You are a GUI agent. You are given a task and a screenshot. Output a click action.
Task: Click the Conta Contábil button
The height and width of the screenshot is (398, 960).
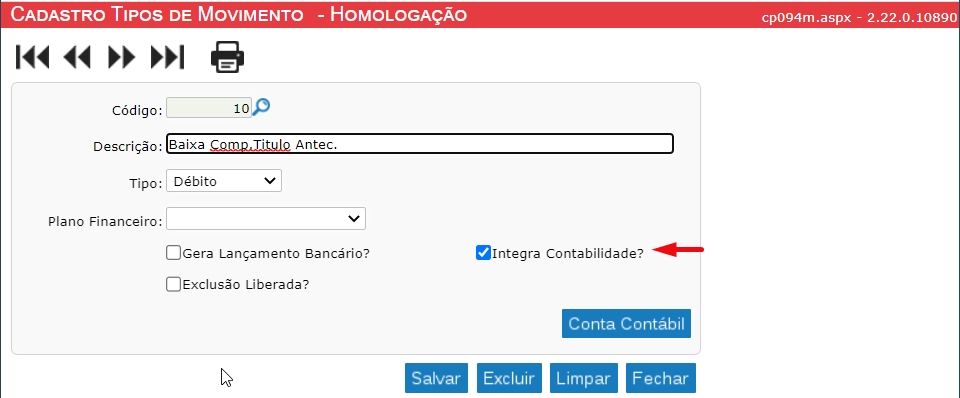pyautogui.click(x=626, y=323)
